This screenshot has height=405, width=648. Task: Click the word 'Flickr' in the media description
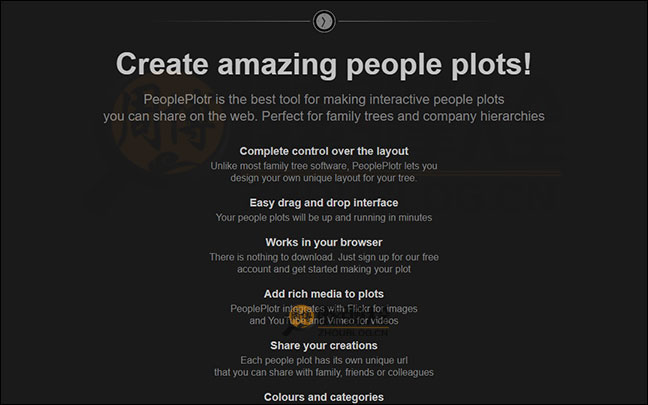(x=358, y=309)
